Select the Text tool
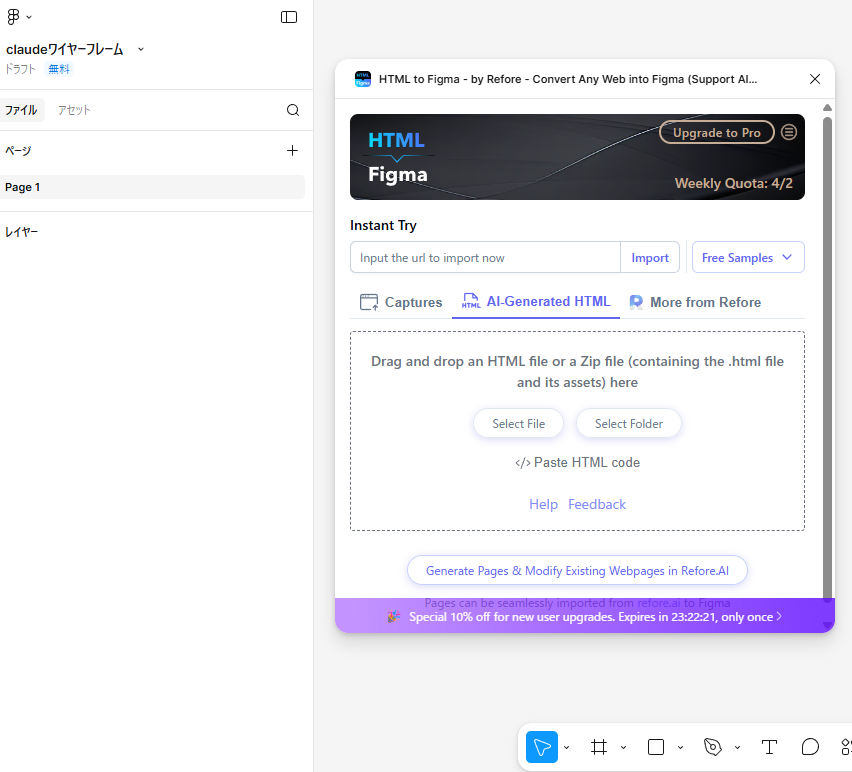 click(769, 747)
